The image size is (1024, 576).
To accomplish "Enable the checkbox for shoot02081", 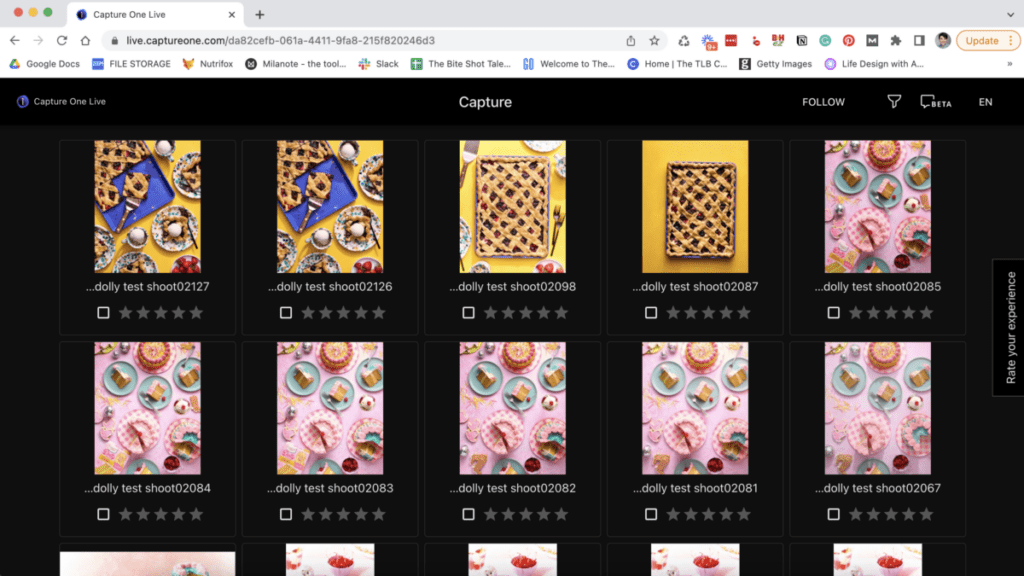I will click(x=651, y=515).
